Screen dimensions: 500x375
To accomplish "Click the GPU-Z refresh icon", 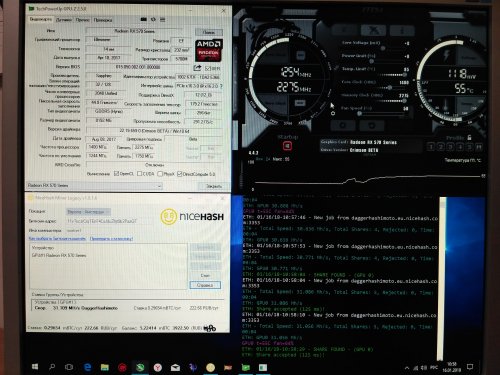I will pyautogui.click(x=153, y=20).
